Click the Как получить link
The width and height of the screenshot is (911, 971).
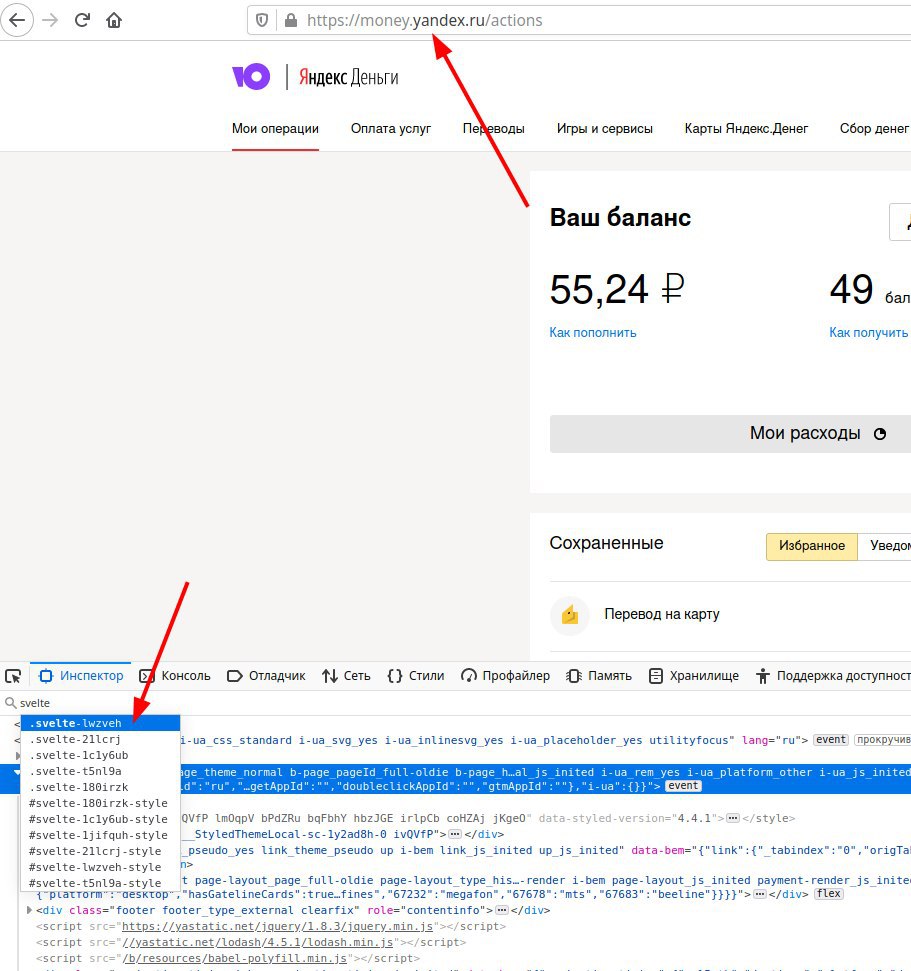868,333
